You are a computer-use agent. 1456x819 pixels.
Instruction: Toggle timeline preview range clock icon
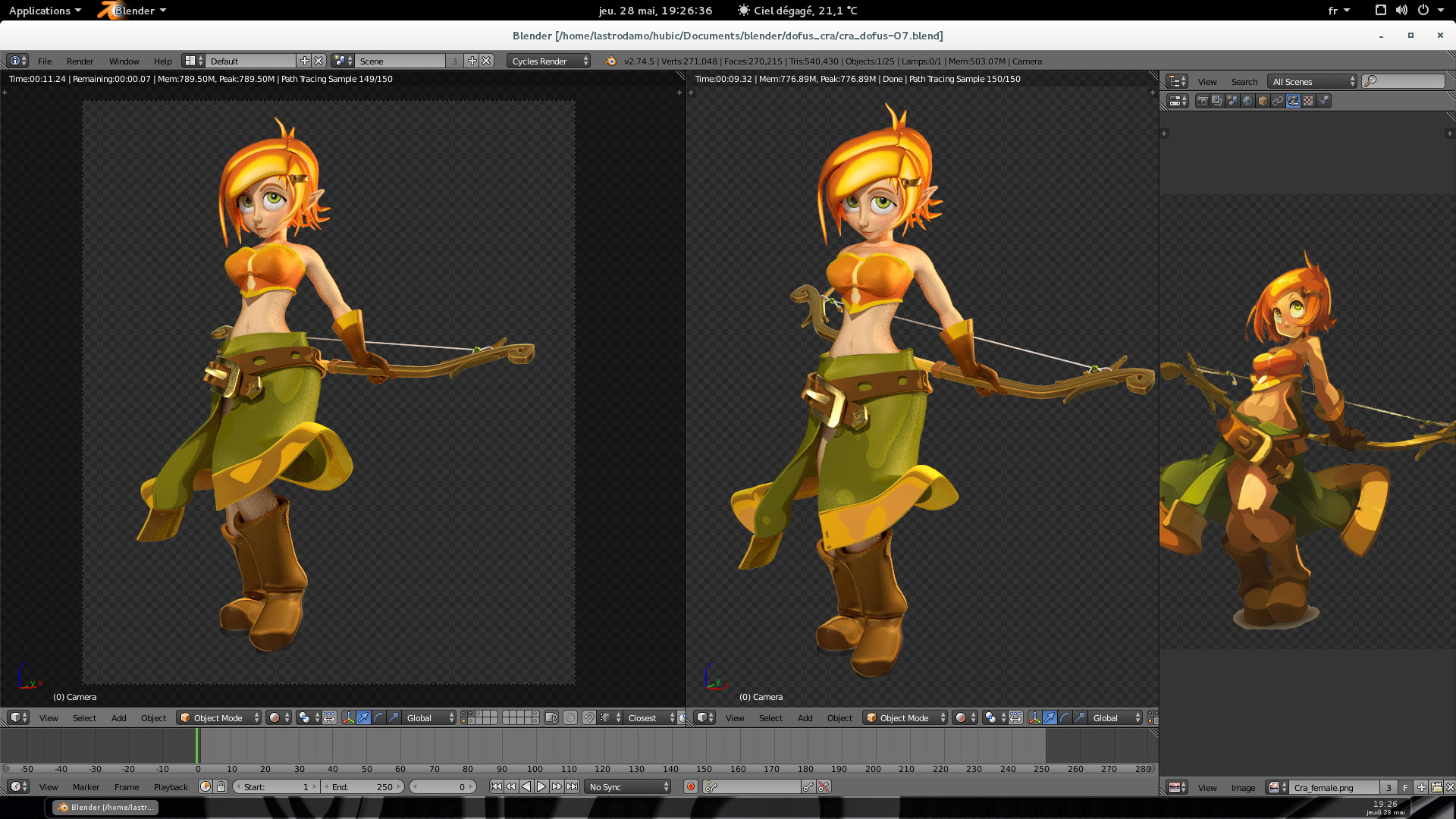point(206,787)
